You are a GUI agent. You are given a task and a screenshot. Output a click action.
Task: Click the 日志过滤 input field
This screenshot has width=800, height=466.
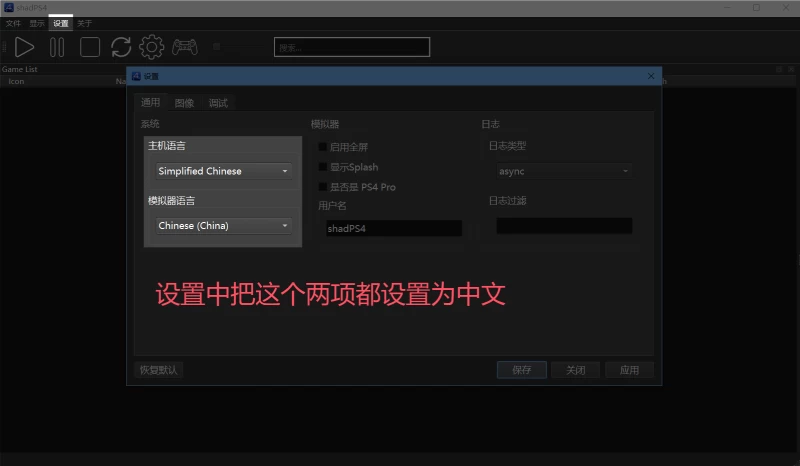pos(564,226)
